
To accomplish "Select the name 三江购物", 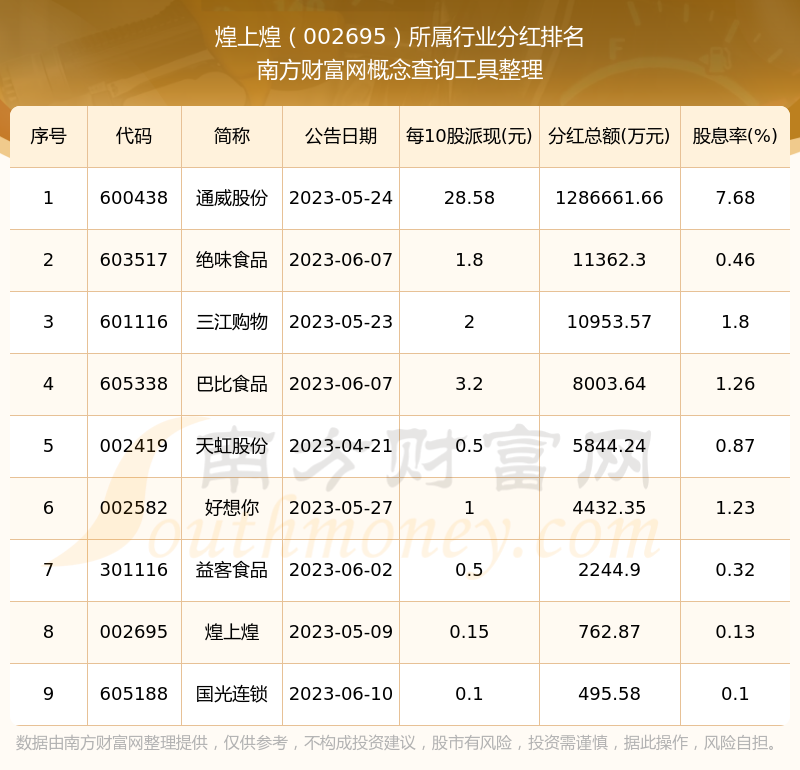I will pos(232,322).
